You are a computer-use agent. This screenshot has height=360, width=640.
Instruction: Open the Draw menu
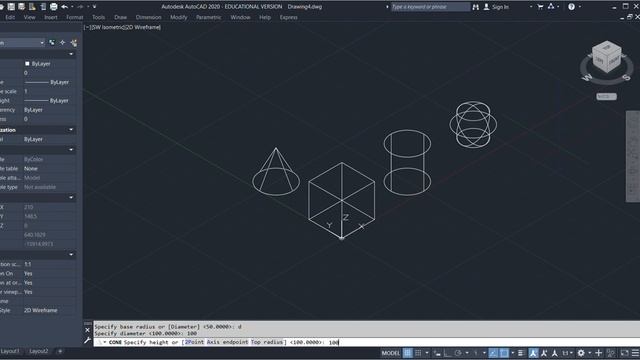point(120,18)
